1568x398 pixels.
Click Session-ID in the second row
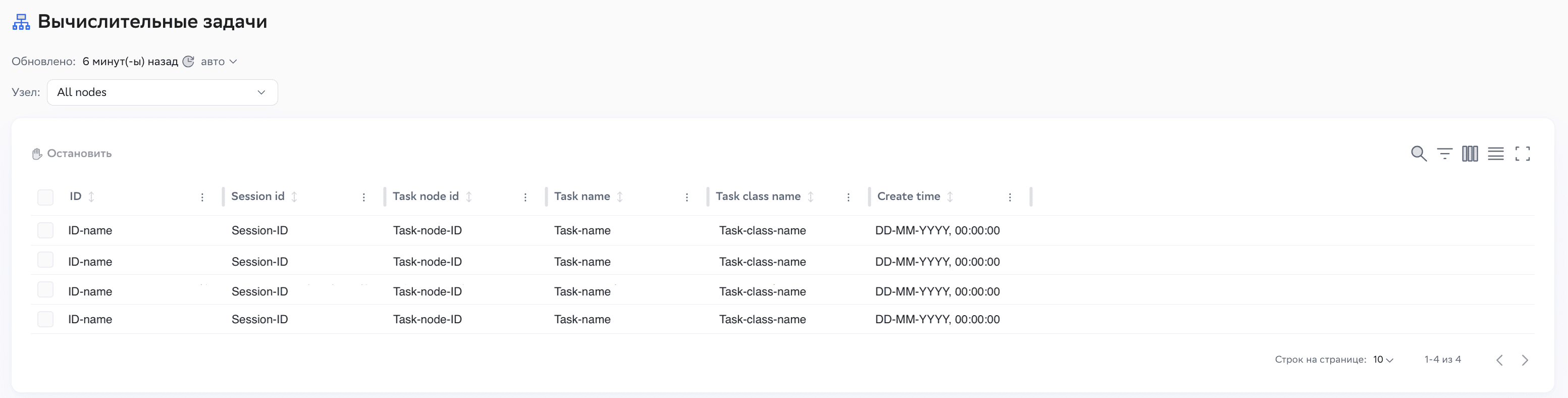pyautogui.click(x=259, y=262)
